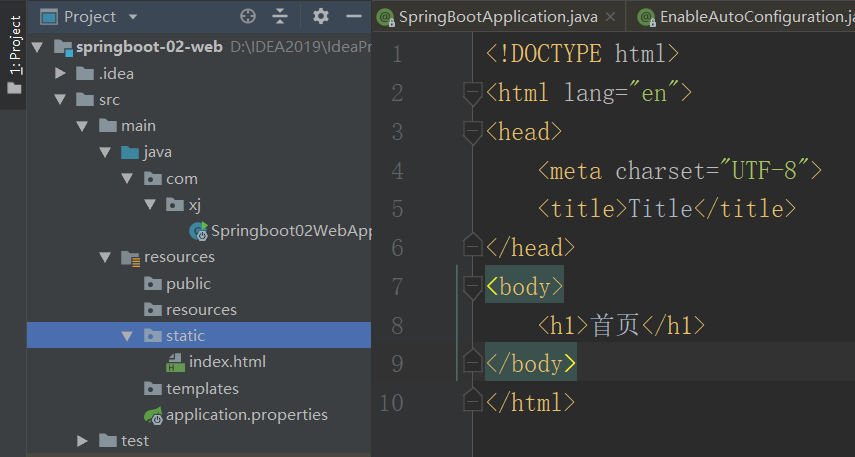Select the templates folder

pos(202,388)
